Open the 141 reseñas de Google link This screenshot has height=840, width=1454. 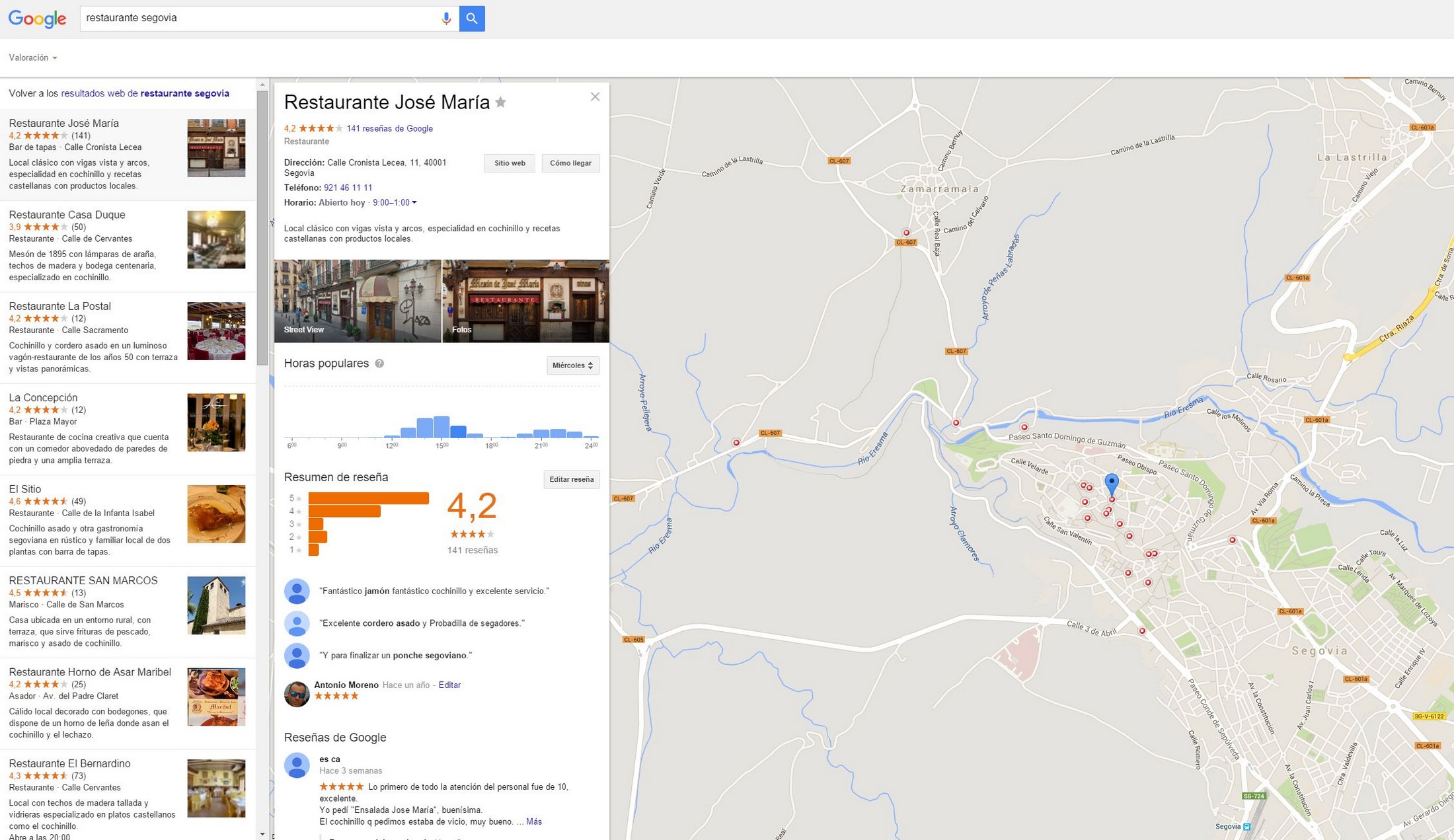pyautogui.click(x=389, y=129)
